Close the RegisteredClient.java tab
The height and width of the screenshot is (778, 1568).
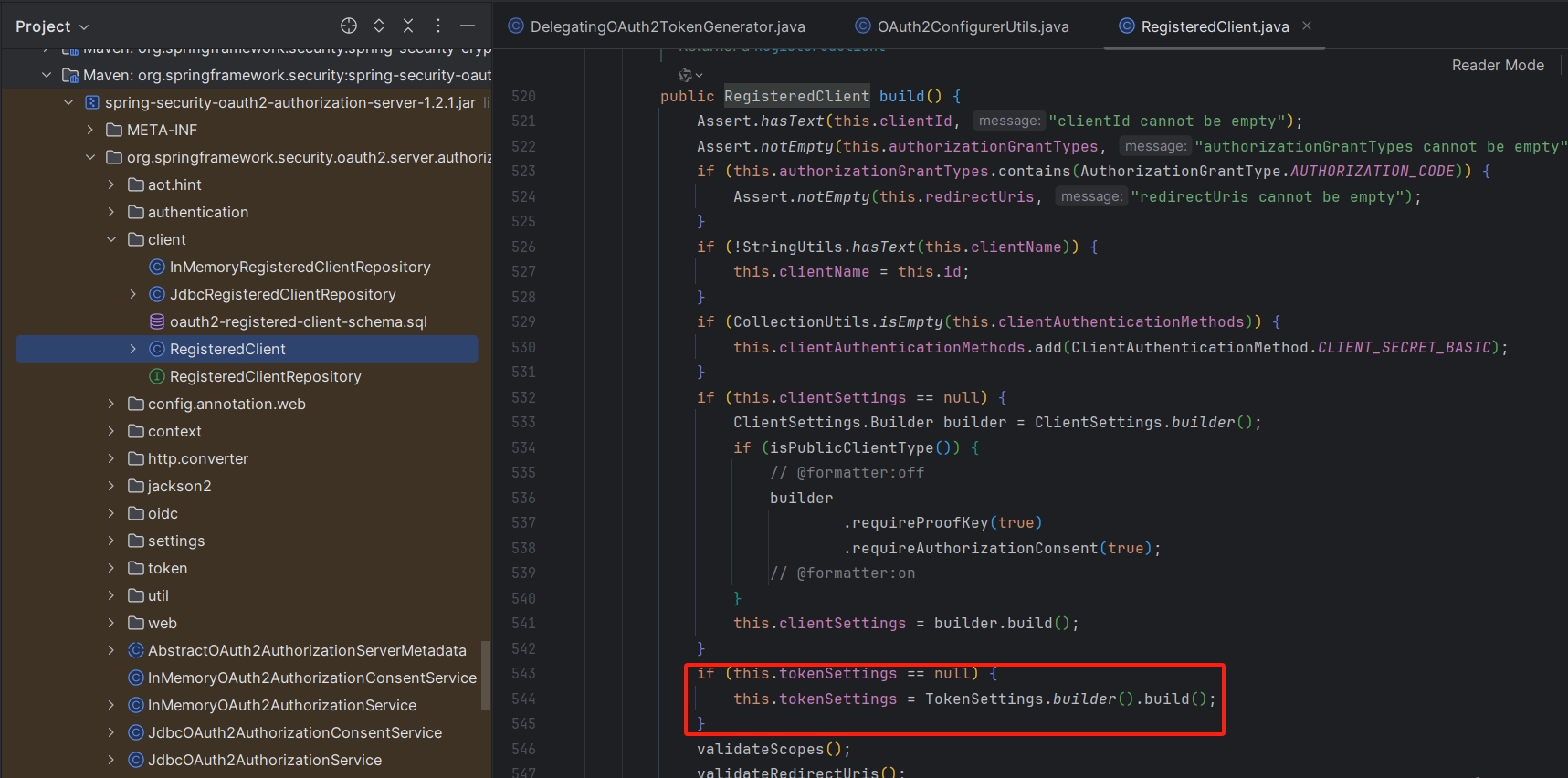pos(1307,26)
